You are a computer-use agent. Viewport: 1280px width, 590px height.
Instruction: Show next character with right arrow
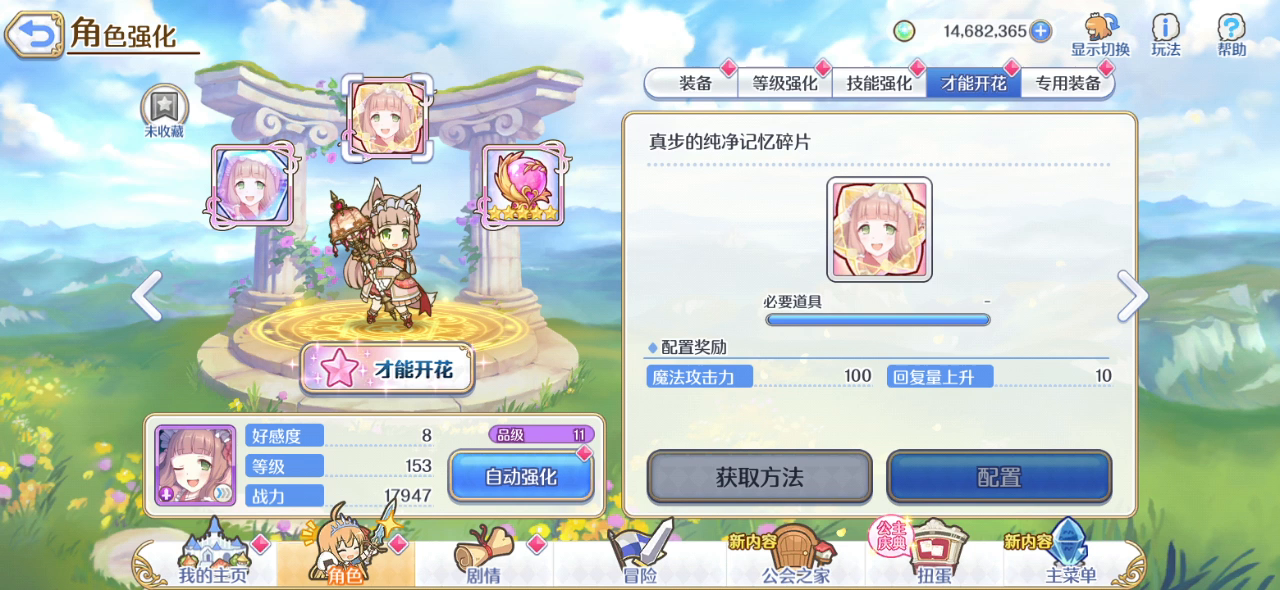(1132, 296)
